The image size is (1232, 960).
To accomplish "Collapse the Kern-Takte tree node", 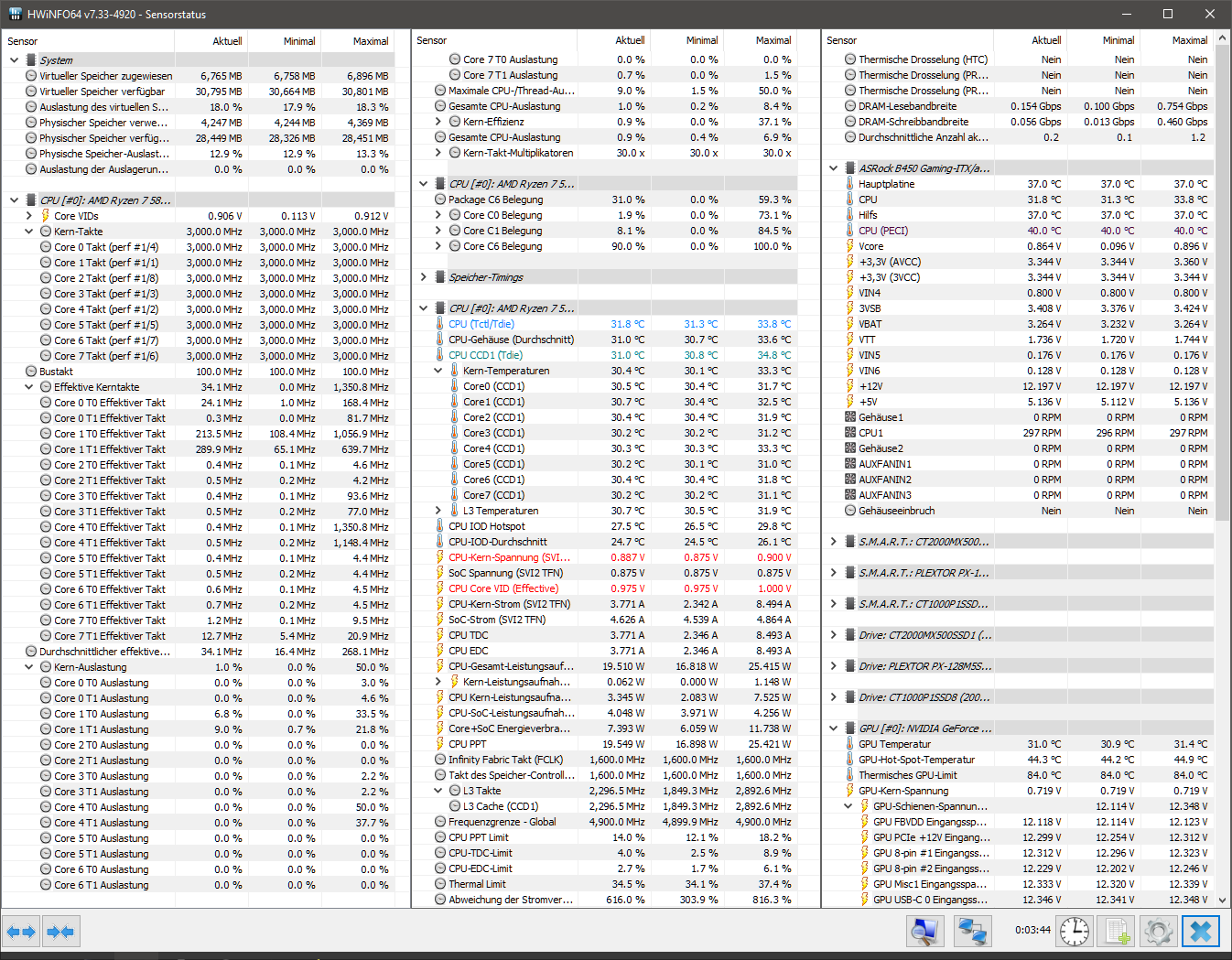I will 29,232.
